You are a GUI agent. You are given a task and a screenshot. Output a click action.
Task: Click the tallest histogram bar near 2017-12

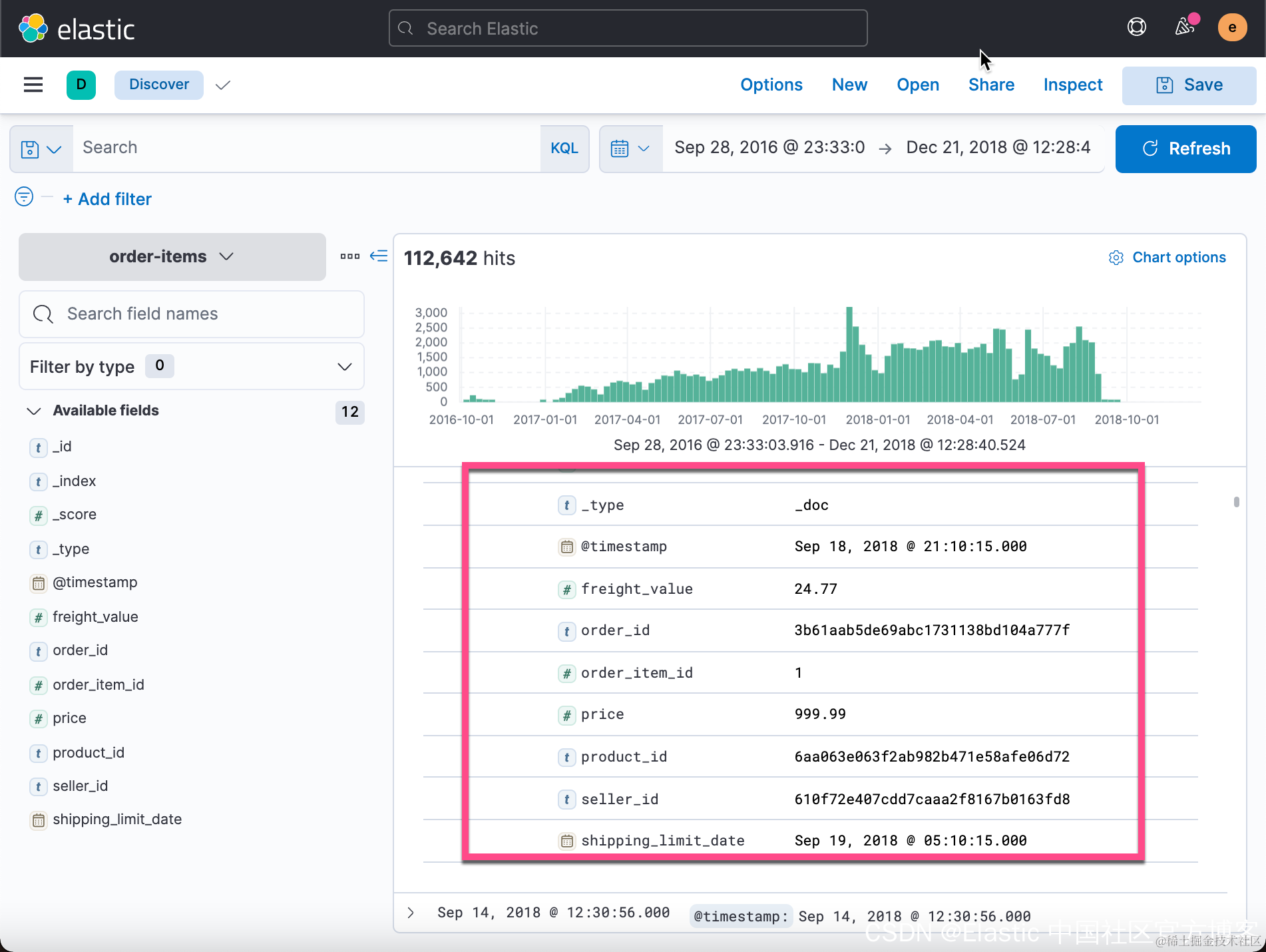[x=849, y=354]
